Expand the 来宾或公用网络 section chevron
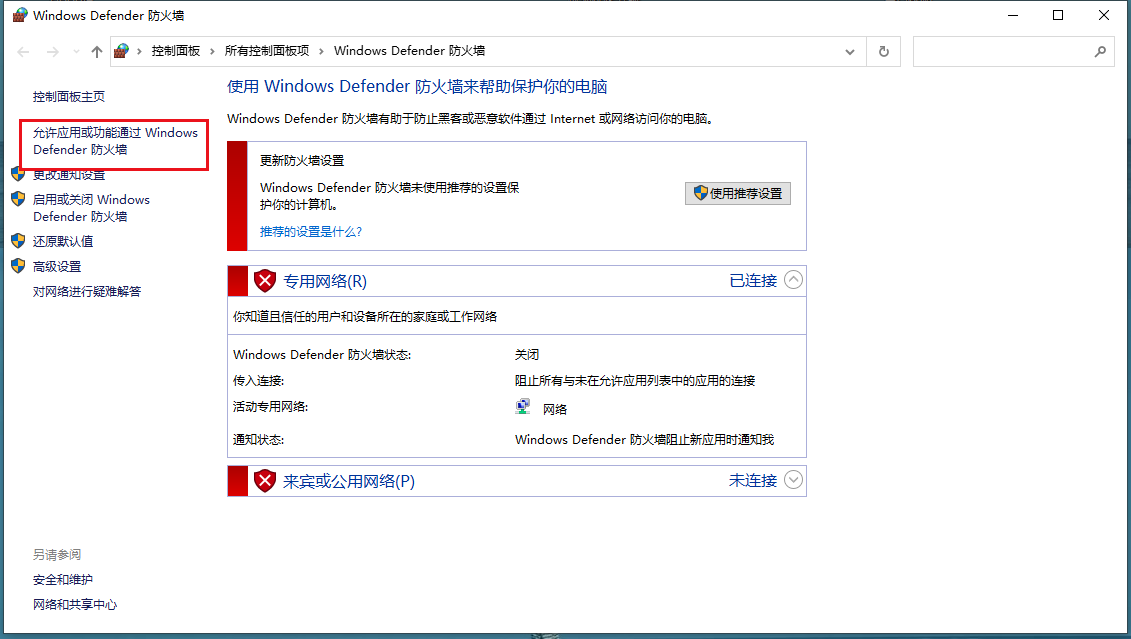This screenshot has height=639, width=1131. [793, 480]
